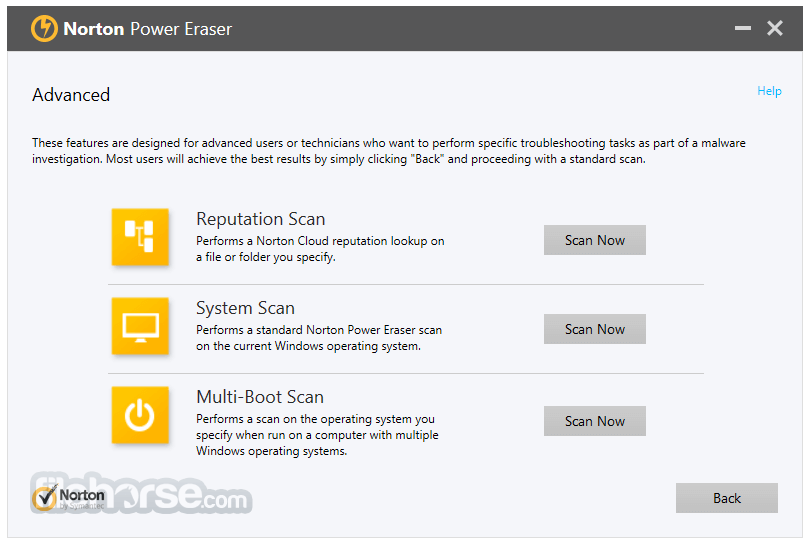809x544 pixels.
Task: Click the Reputation Scan tree icon
Action: click(140, 237)
